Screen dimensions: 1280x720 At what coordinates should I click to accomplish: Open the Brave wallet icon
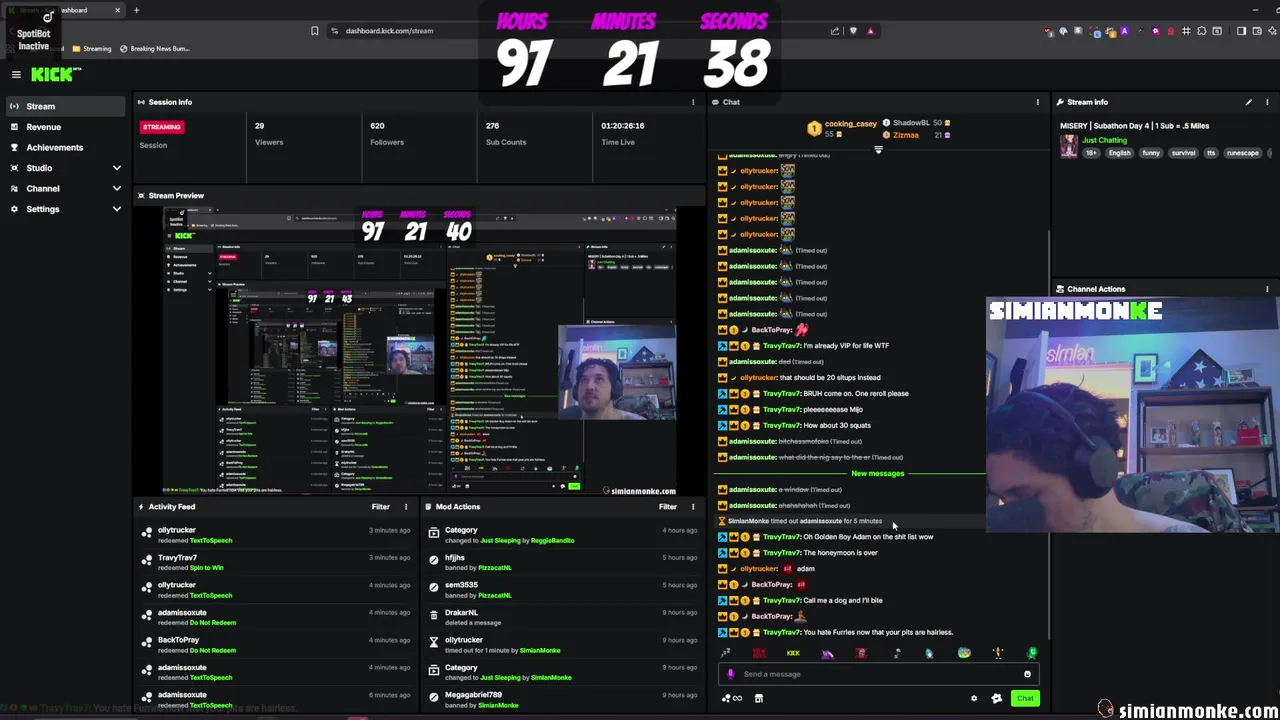coord(1256,31)
